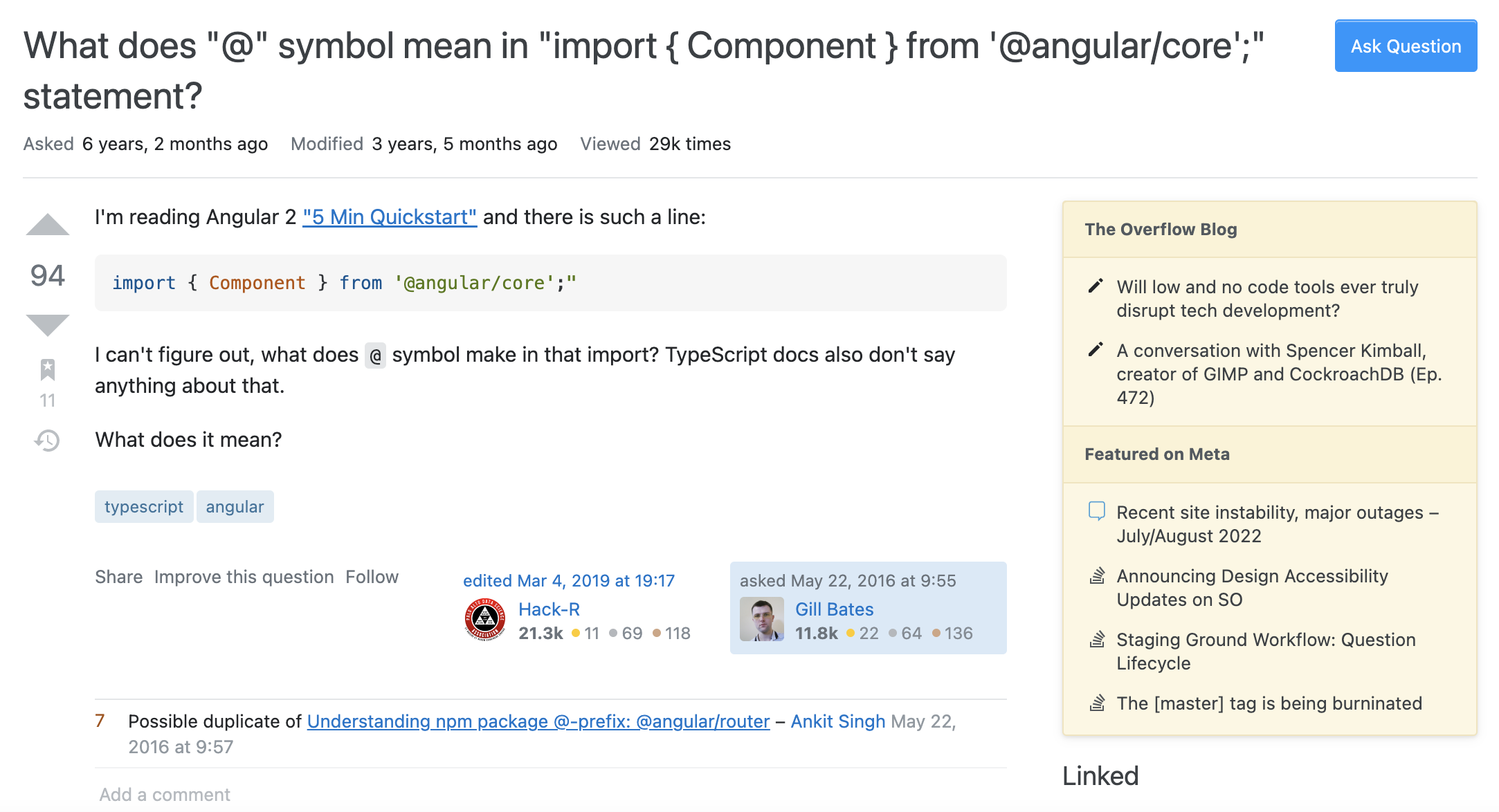Click the pencil icon beside Spencer Kimball article
1499x812 pixels.
click(x=1096, y=350)
